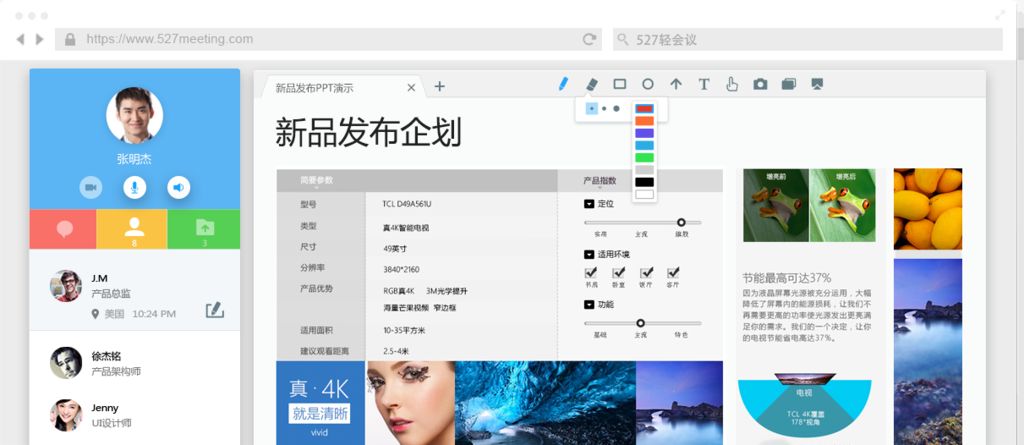This screenshot has width=1024, height=445.
Task: Toggle the speaker volume button
Action: tap(179, 188)
